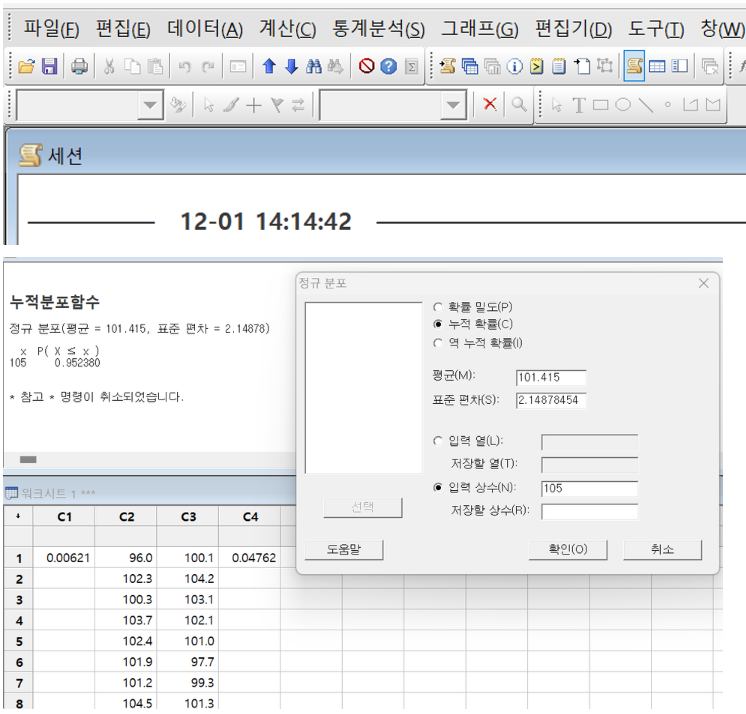Image resolution: width=746 pixels, height=714 pixels.
Task: Open the 데이터(A) menu
Action: 205,29
